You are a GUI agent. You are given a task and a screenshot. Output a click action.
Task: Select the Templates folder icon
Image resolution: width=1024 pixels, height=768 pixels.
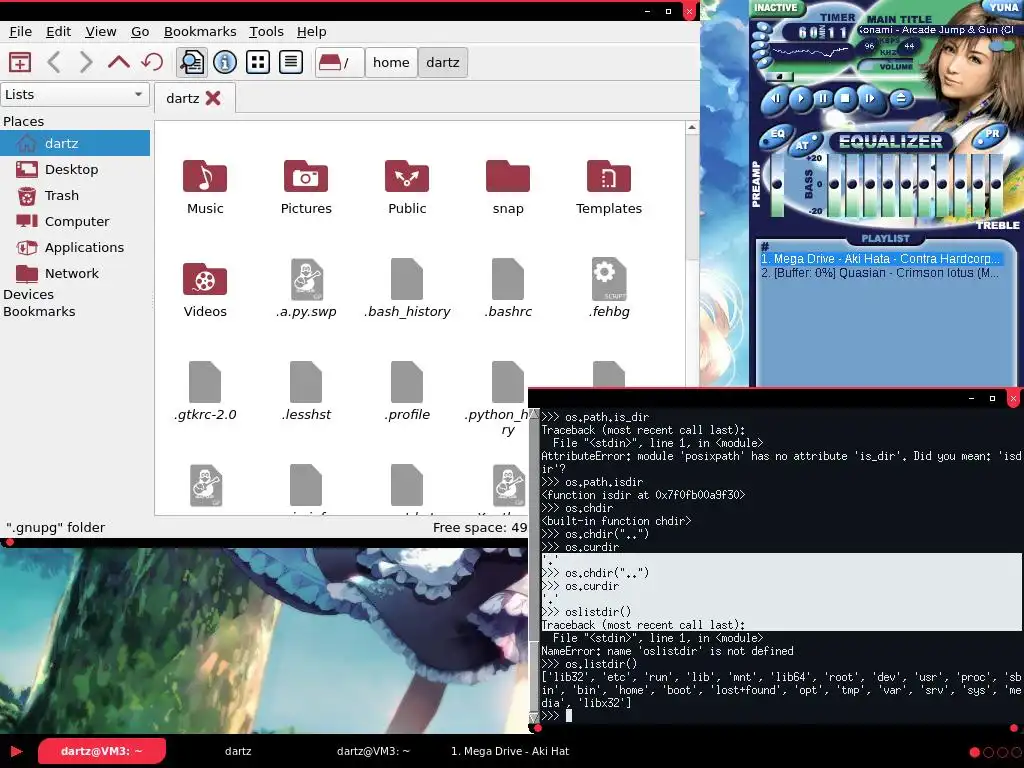609,176
